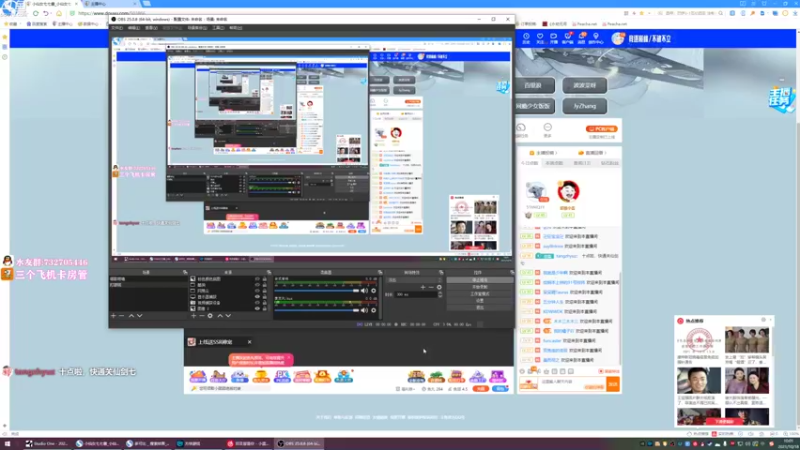Viewport: 800px width, 450px height.
Task: Add a new scene in OBS Scenes panel
Action: coord(113,316)
